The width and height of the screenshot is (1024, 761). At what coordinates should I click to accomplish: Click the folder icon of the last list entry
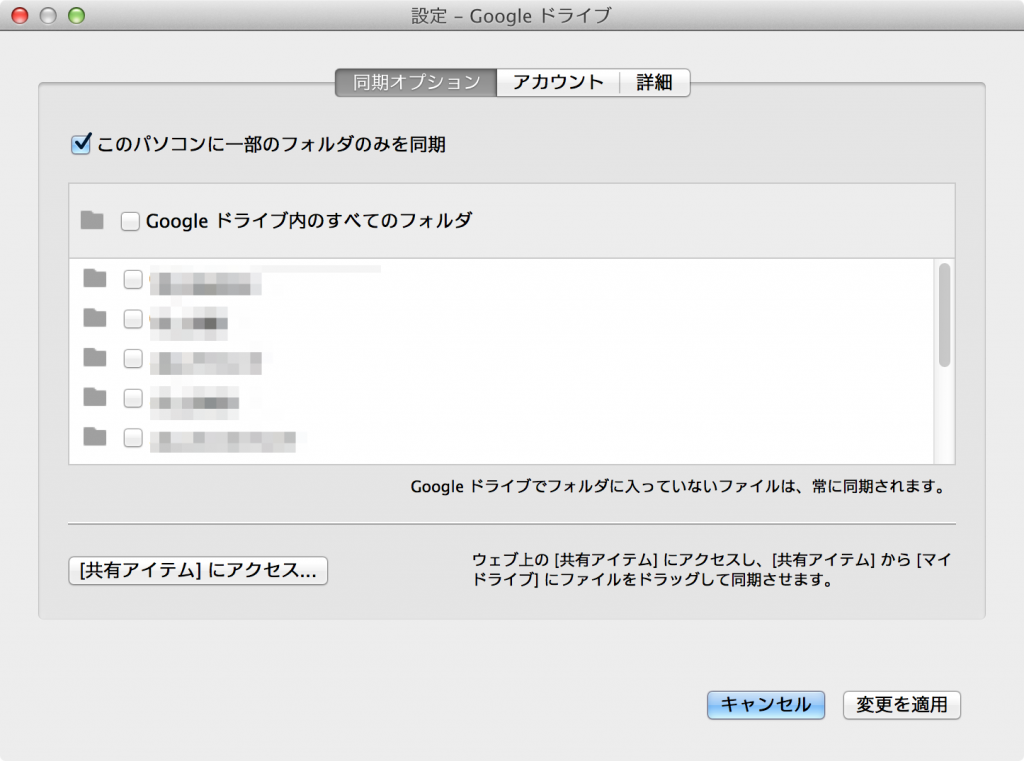[95, 438]
